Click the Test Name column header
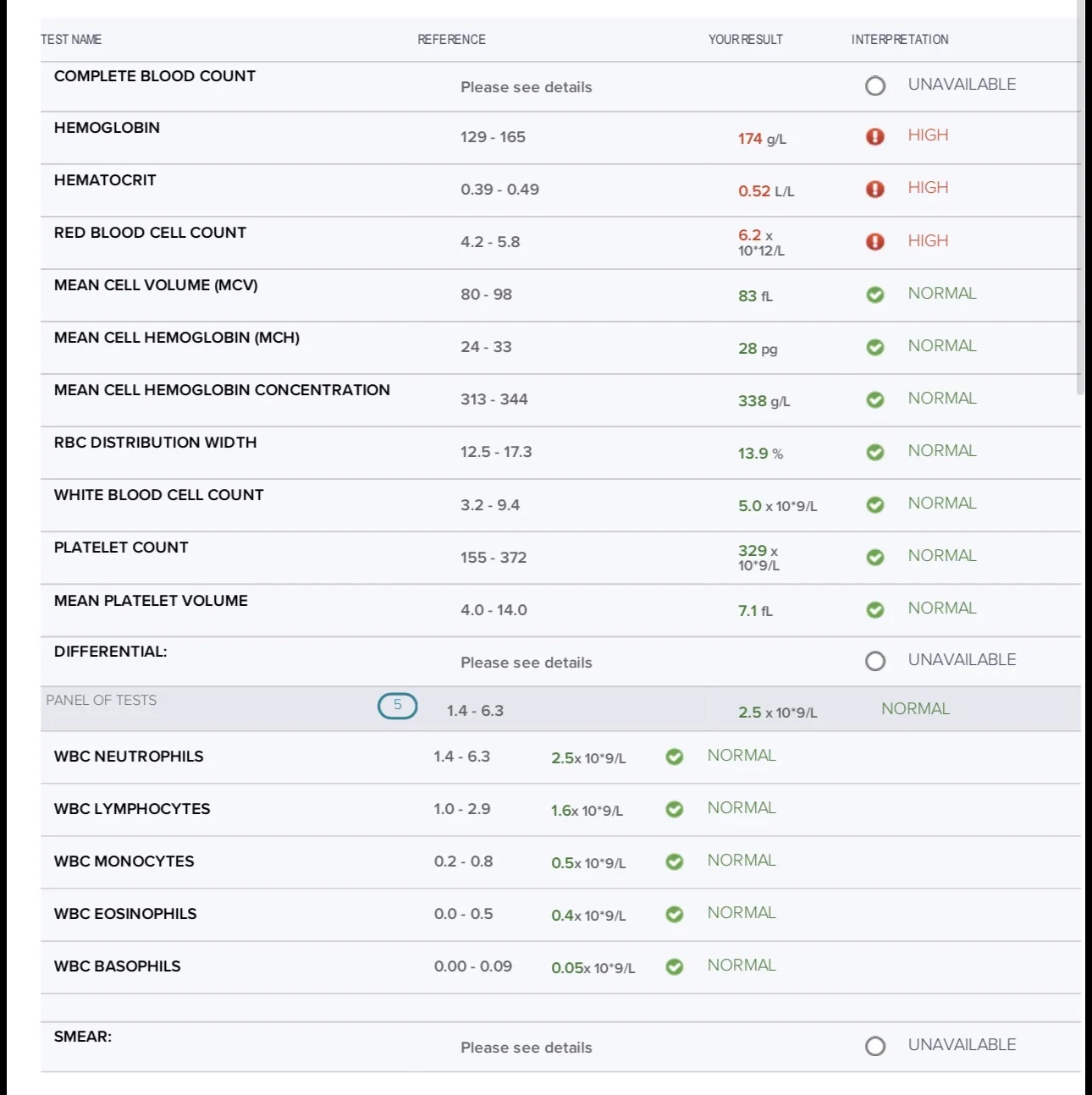The image size is (1092, 1095). click(71, 40)
